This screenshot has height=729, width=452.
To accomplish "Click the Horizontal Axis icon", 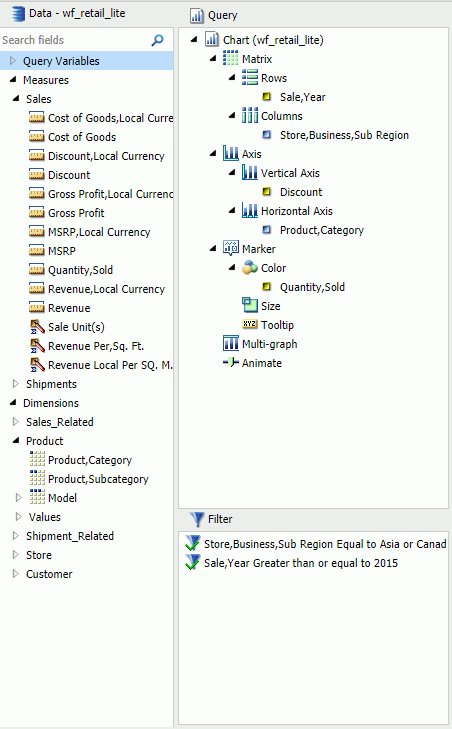I will 250,211.
